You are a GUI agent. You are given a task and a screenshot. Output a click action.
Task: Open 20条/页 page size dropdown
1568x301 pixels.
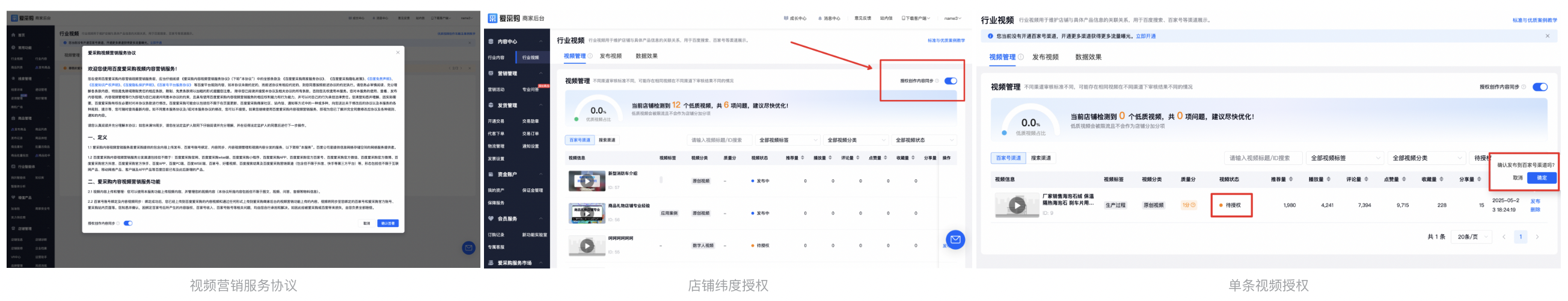(1472, 237)
